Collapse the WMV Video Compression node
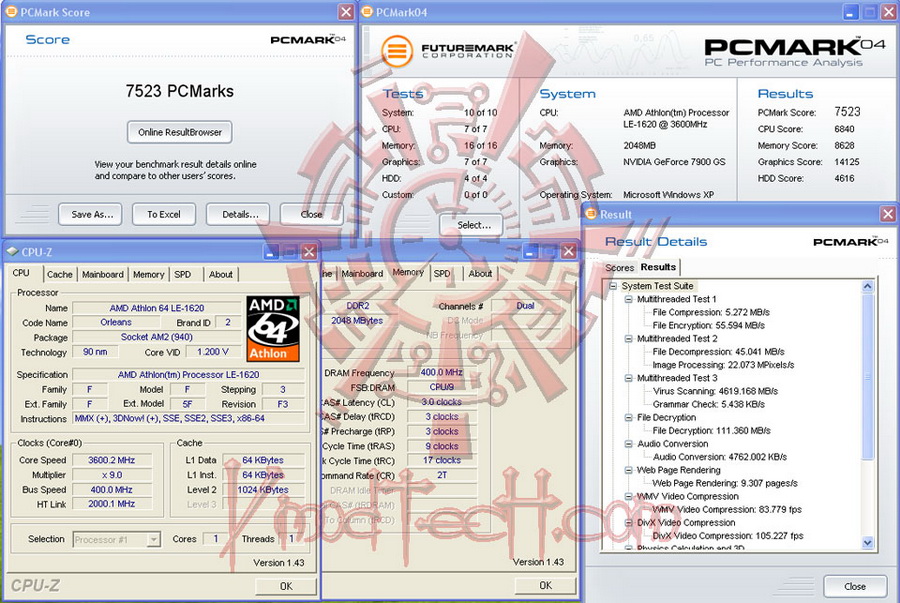Viewport: 900px width, 603px height. tap(628, 496)
